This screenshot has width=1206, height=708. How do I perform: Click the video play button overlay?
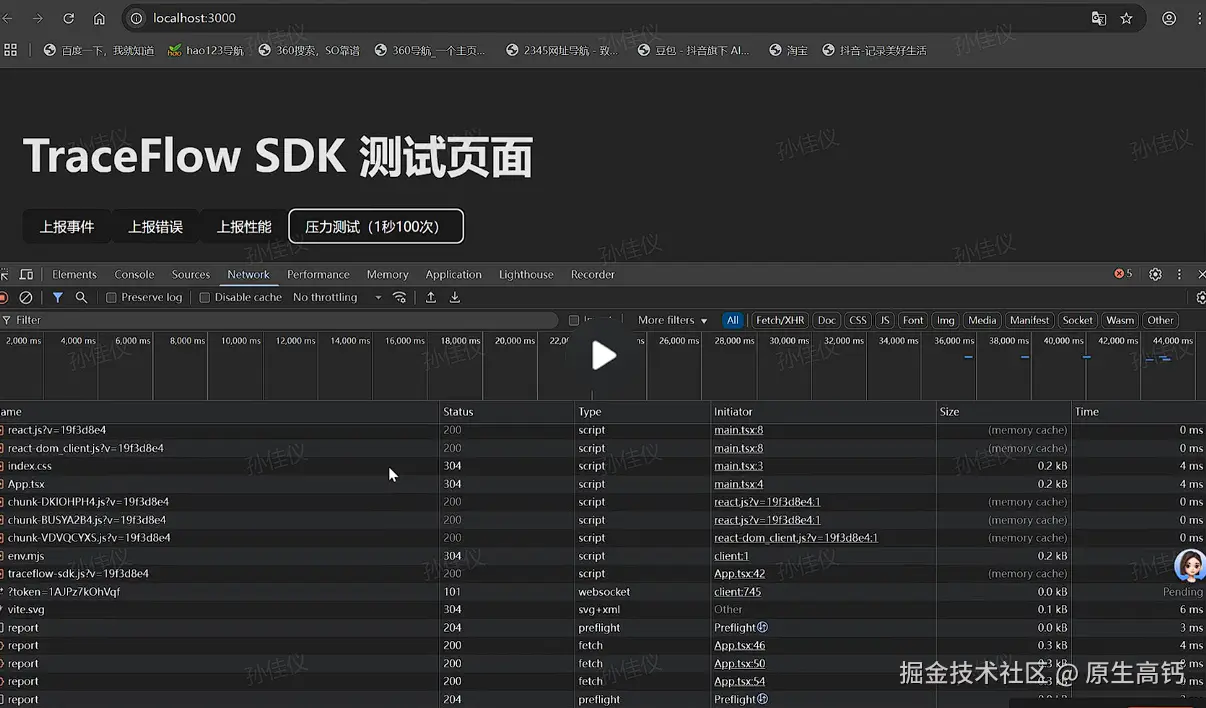click(x=603, y=355)
